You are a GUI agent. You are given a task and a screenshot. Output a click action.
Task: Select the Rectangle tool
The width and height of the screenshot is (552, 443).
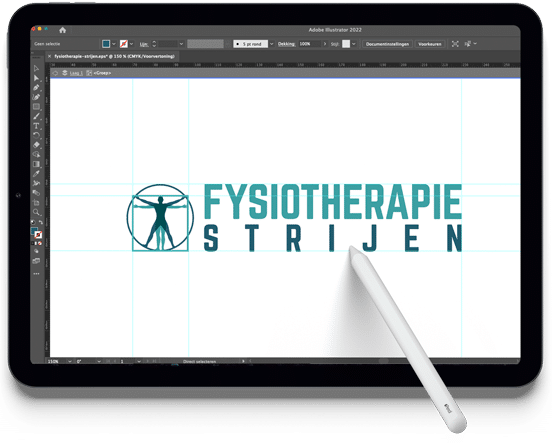pyautogui.click(x=36, y=106)
